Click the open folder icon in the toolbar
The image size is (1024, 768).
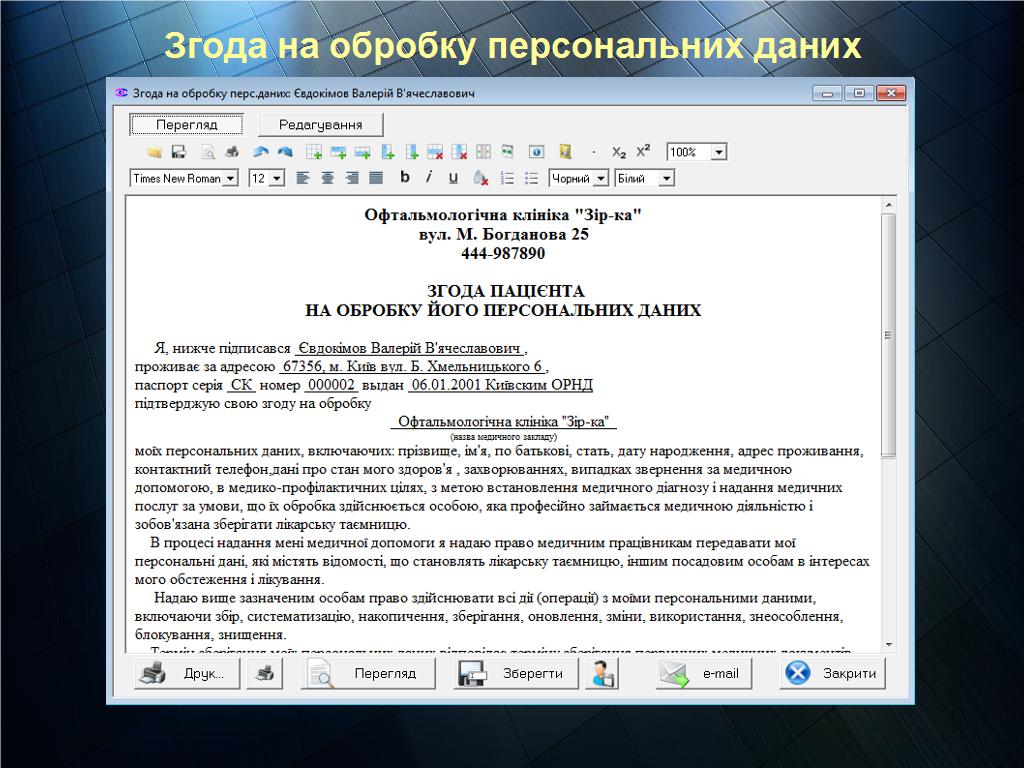tap(154, 153)
